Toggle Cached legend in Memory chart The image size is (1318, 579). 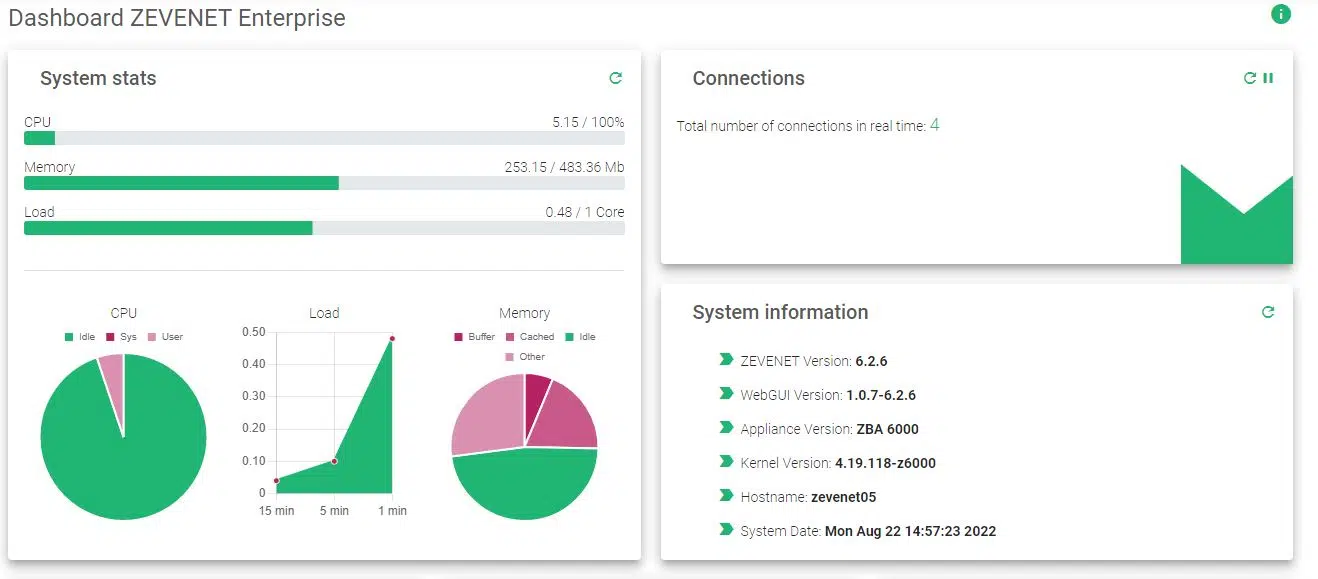[529, 337]
